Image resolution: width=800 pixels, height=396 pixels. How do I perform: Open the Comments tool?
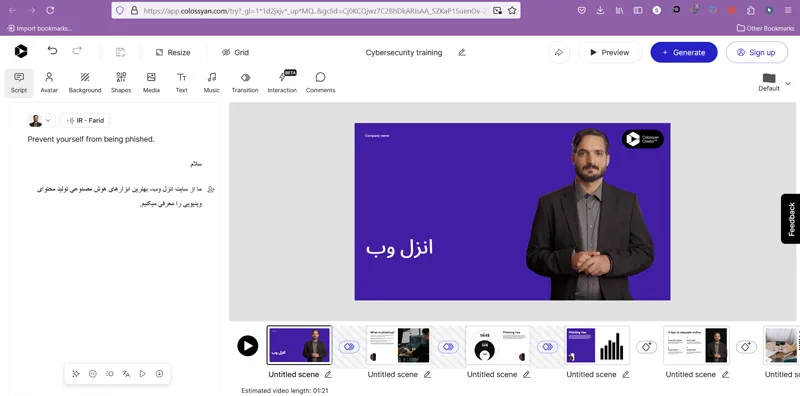[320, 83]
